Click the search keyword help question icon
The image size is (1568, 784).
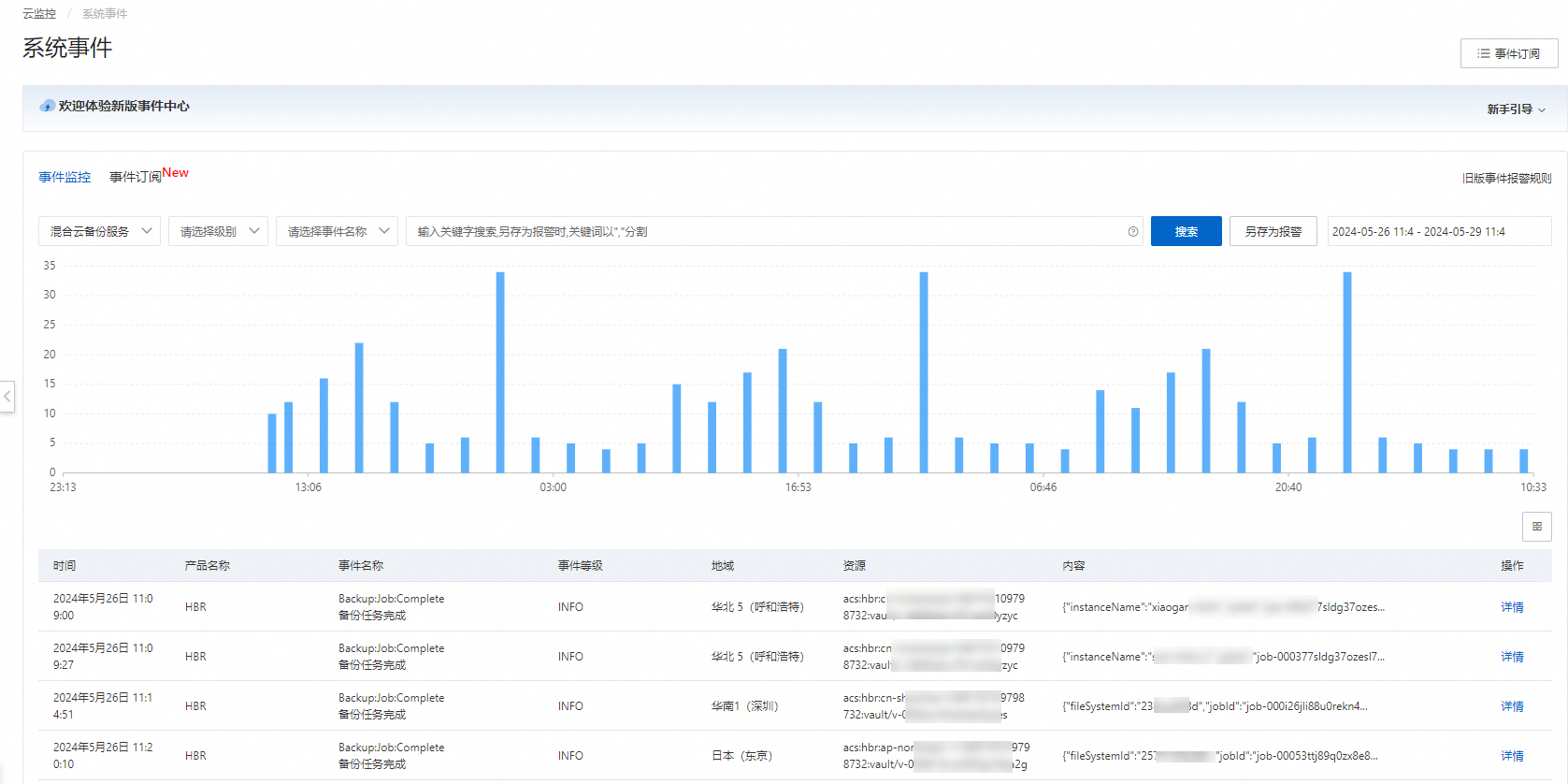1133,232
